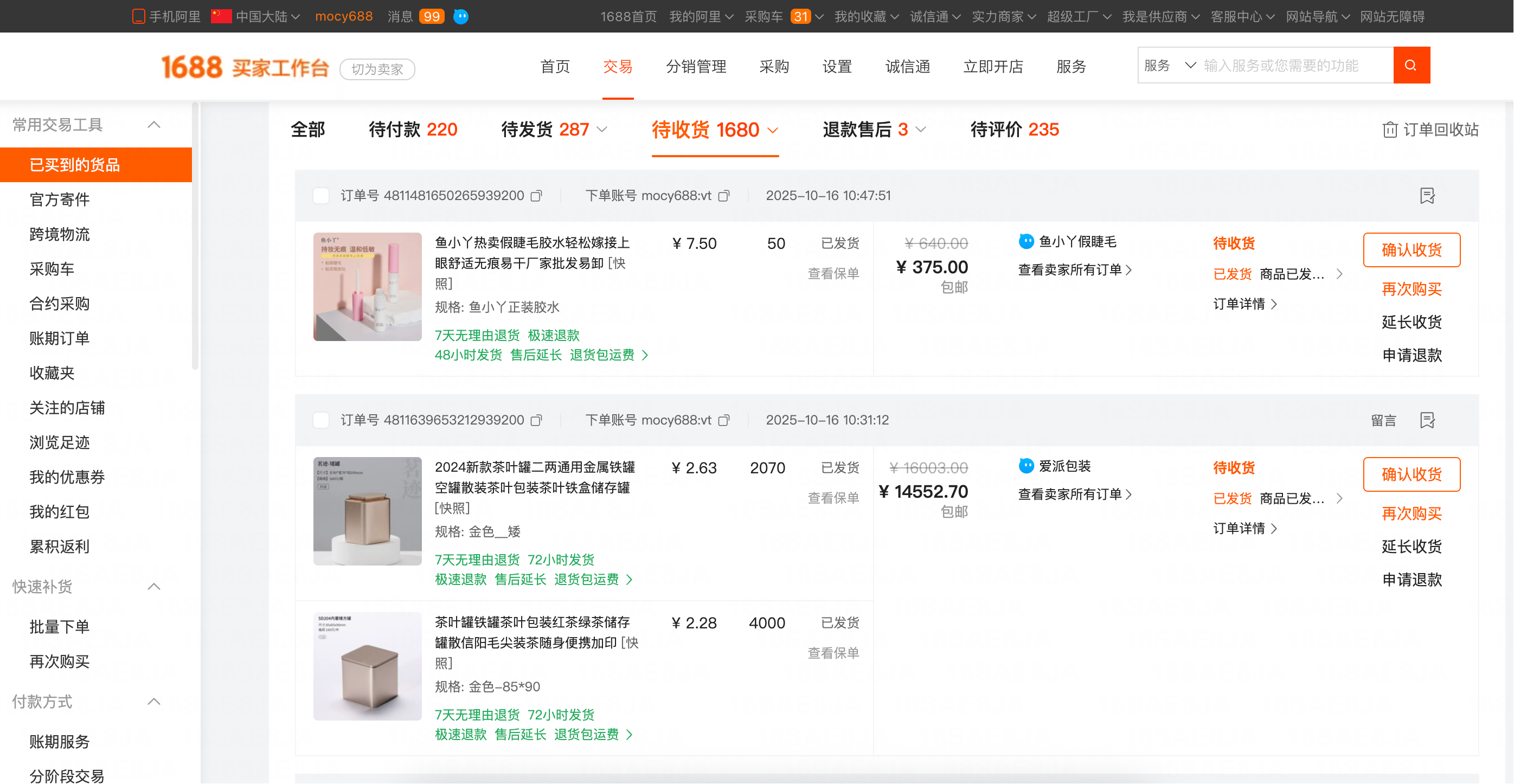This screenshot has height=784, width=1514.
Task: Open memo note icon on second order
Action: (1427, 420)
